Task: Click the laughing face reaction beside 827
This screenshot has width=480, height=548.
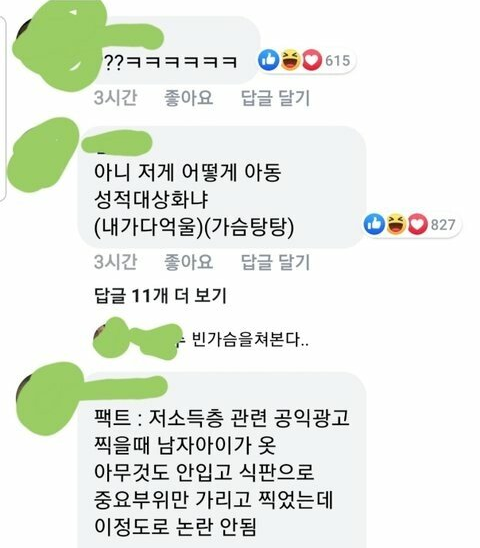Action: pyautogui.click(x=396, y=224)
